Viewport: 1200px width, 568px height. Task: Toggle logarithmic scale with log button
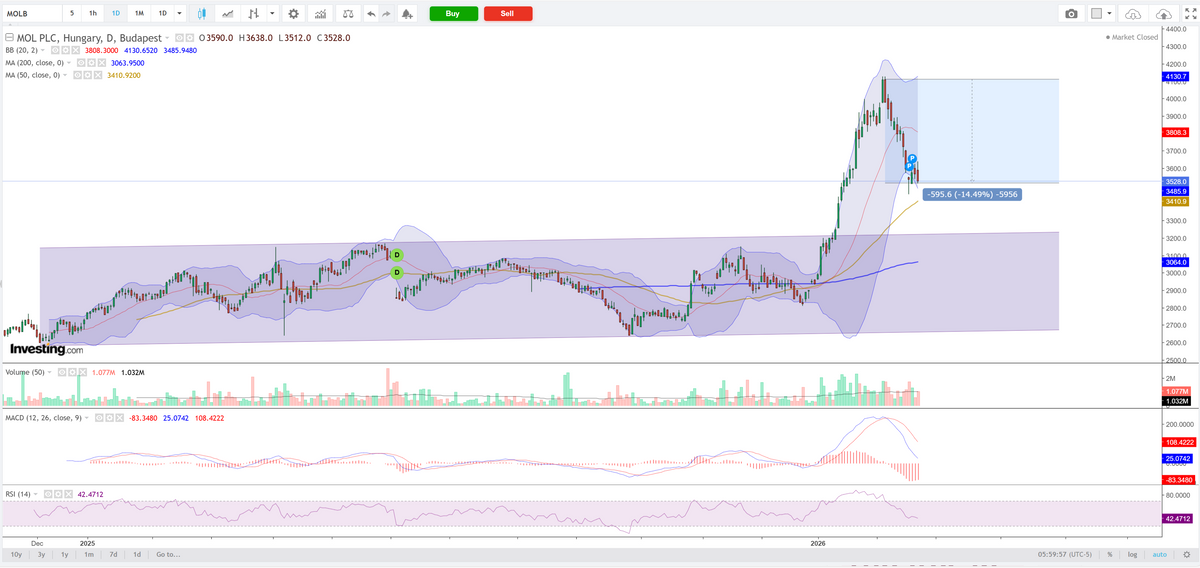tap(1132, 554)
